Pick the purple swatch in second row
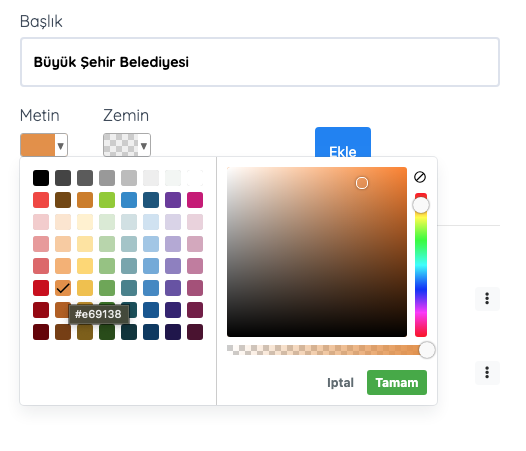526x451 pixels. point(173,200)
